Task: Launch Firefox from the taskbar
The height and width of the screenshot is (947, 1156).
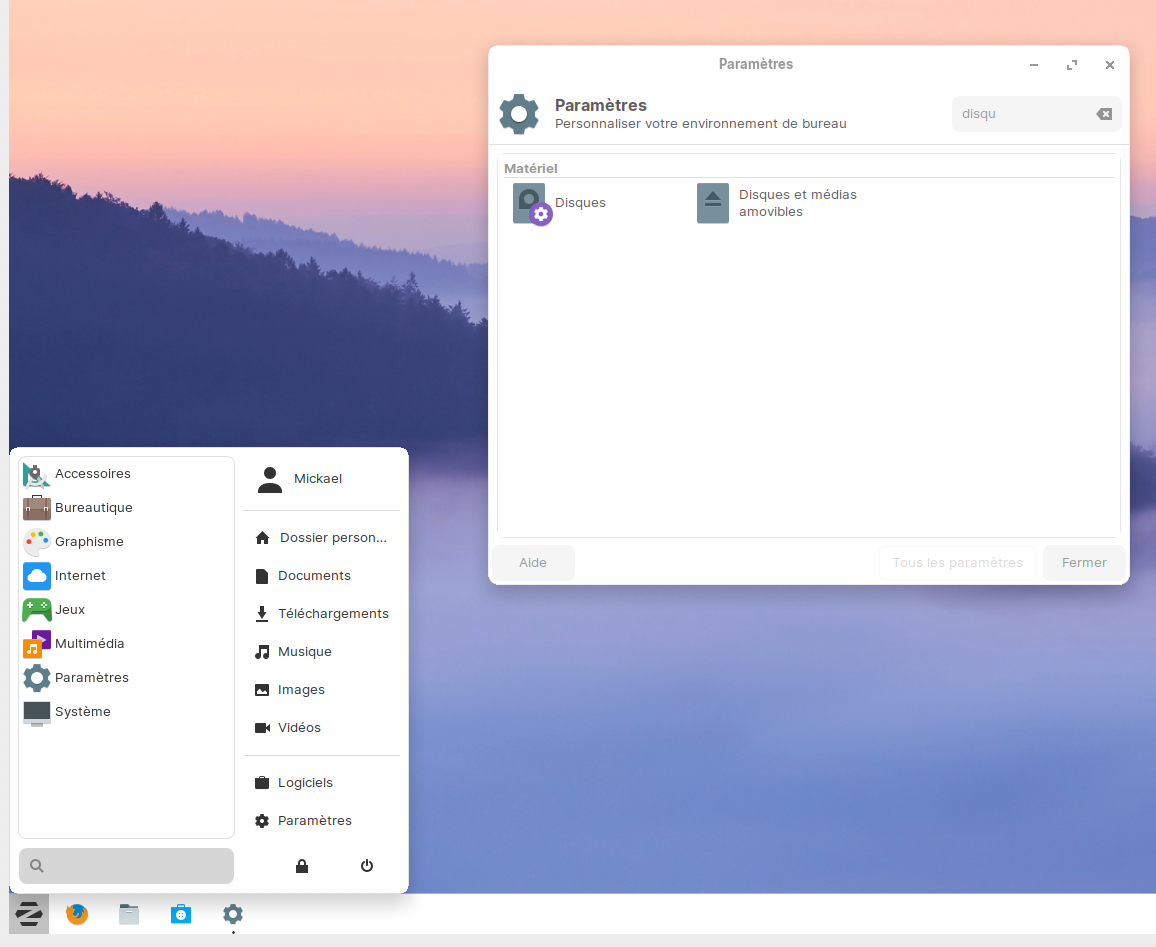Action: pyautogui.click(x=77, y=914)
